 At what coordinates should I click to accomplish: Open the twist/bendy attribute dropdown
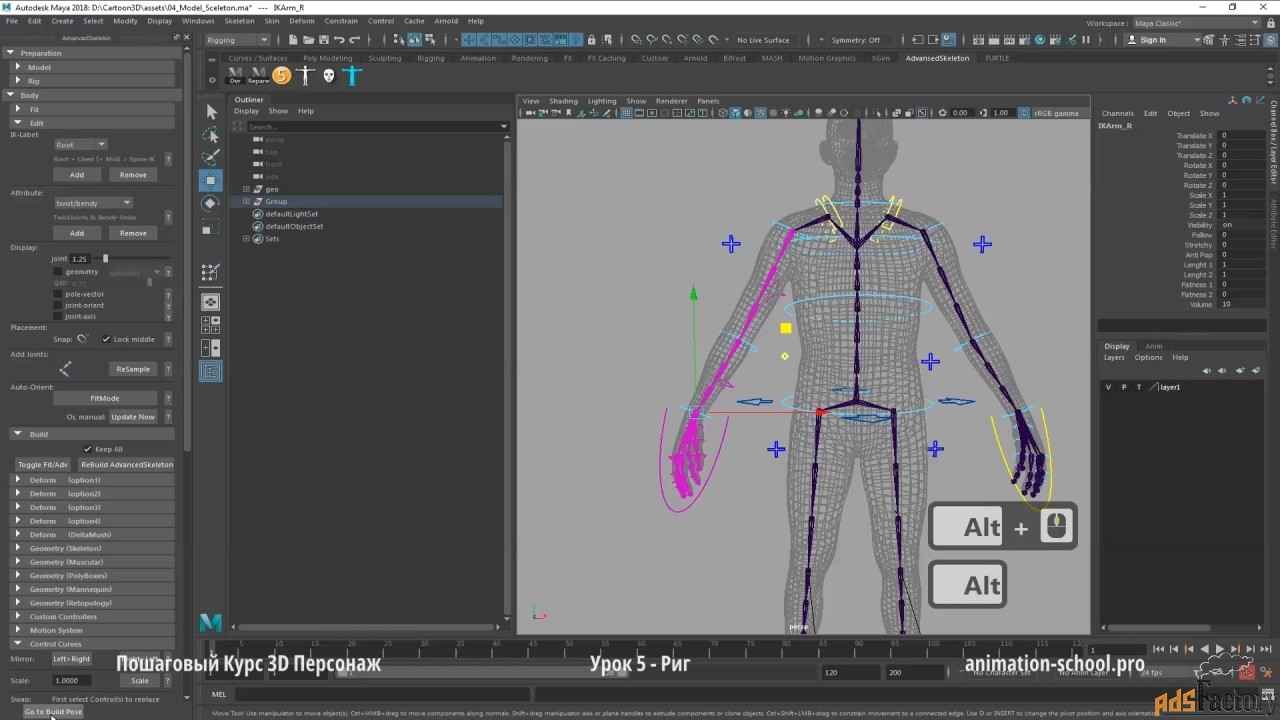(92, 203)
